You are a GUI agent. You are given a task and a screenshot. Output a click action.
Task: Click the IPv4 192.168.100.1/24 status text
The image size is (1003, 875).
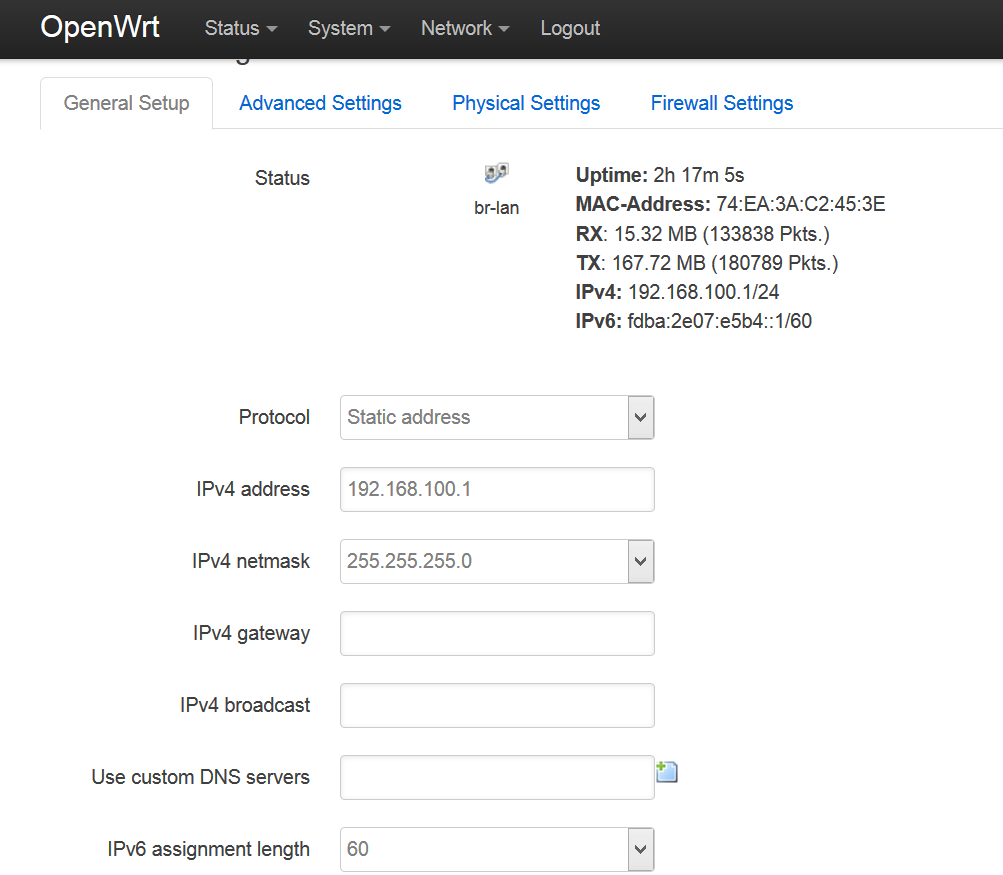click(x=677, y=292)
